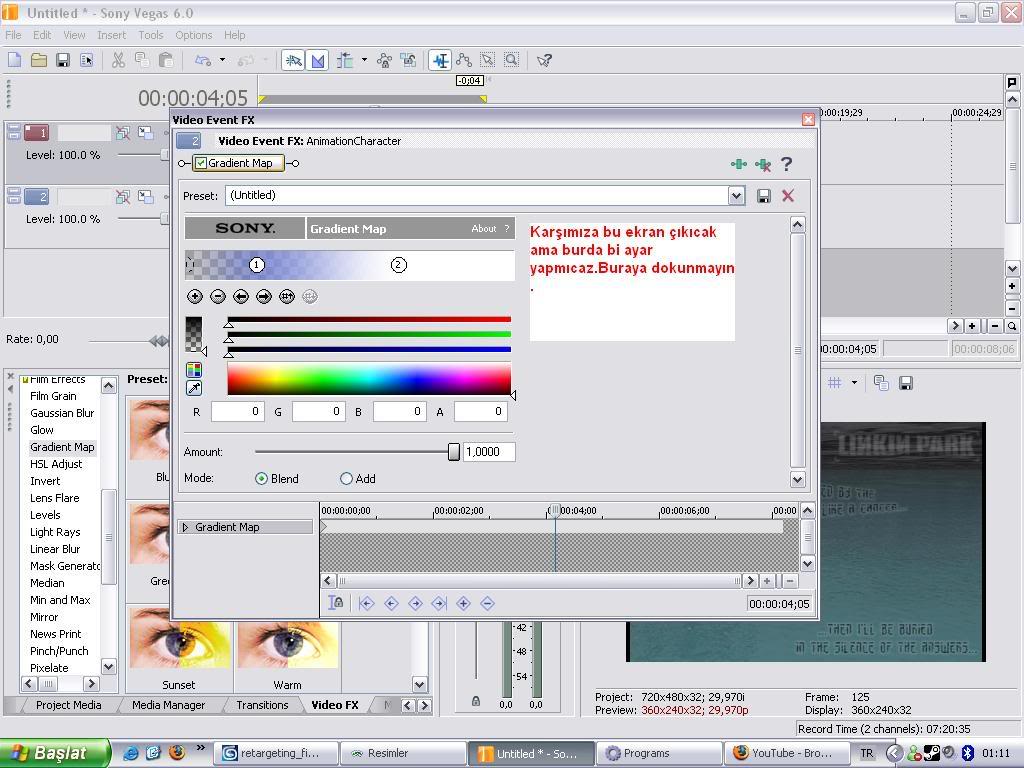
Task: Click the large question mark help icon
Action: click(787, 164)
